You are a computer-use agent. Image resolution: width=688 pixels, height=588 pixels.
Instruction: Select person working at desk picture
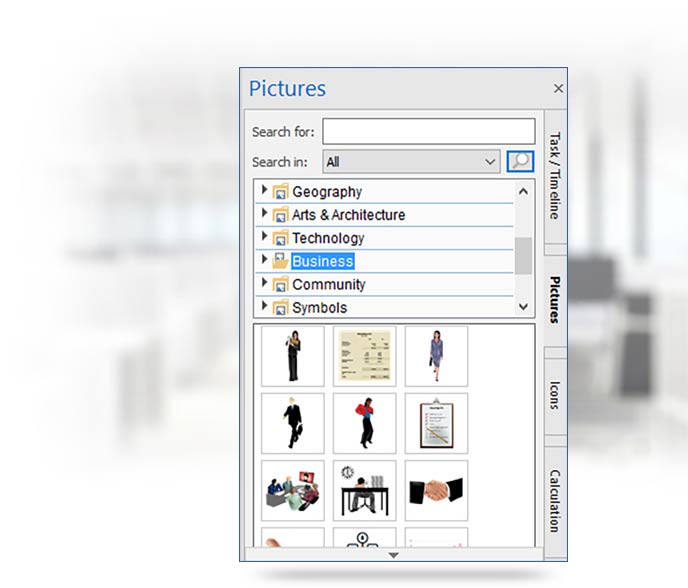point(365,490)
